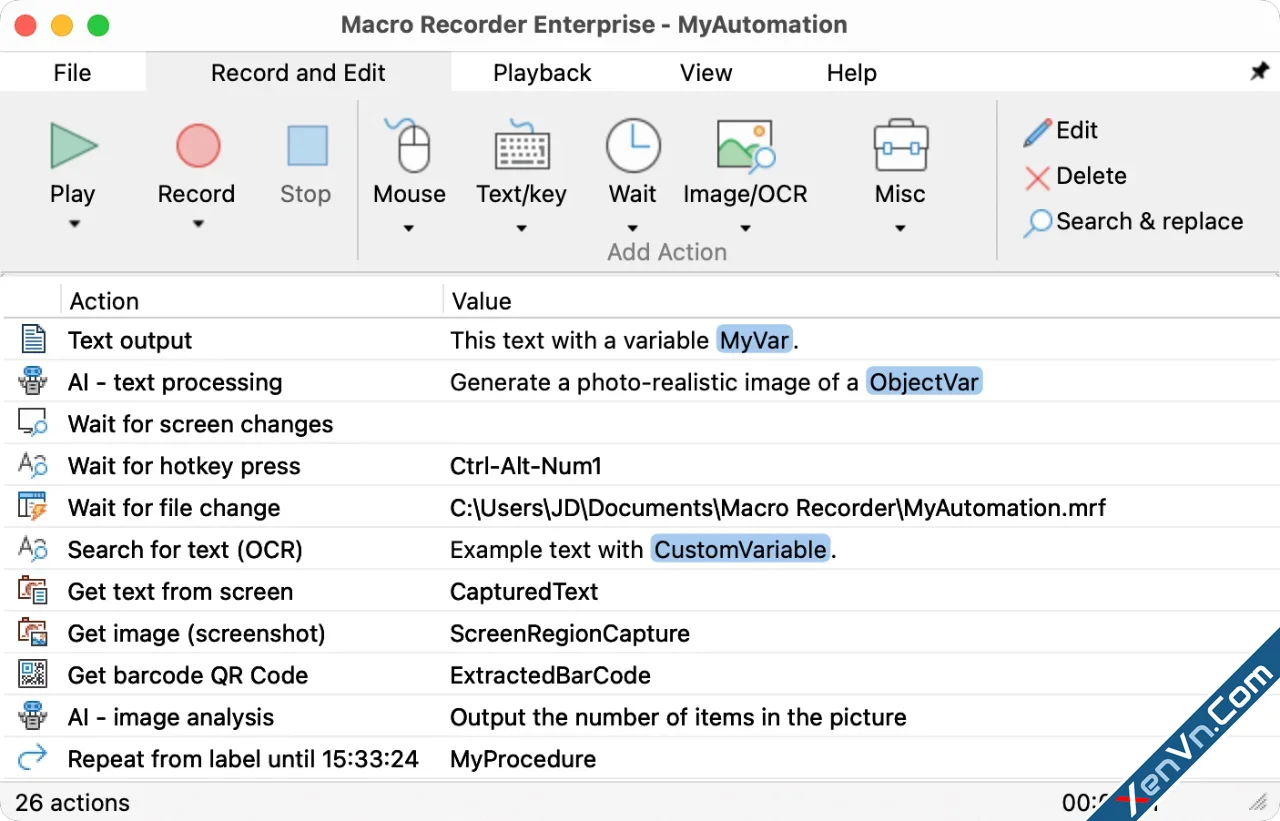The image size is (1280, 821).
Task: Expand the Wait dropdown arrow
Action: point(633,229)
